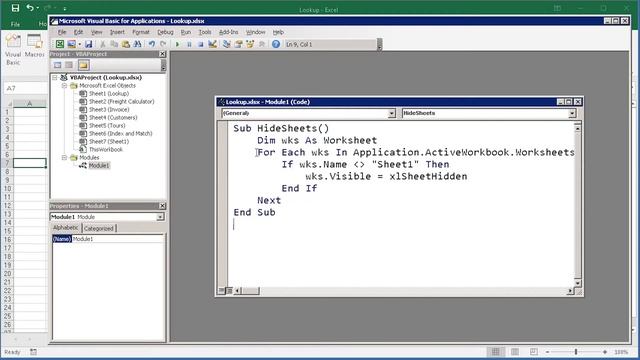Image resolution: width=640 pixels, height=360 pixels.
Task: Click Excel Visual Basic ribbon button
Action: [13, 50]
